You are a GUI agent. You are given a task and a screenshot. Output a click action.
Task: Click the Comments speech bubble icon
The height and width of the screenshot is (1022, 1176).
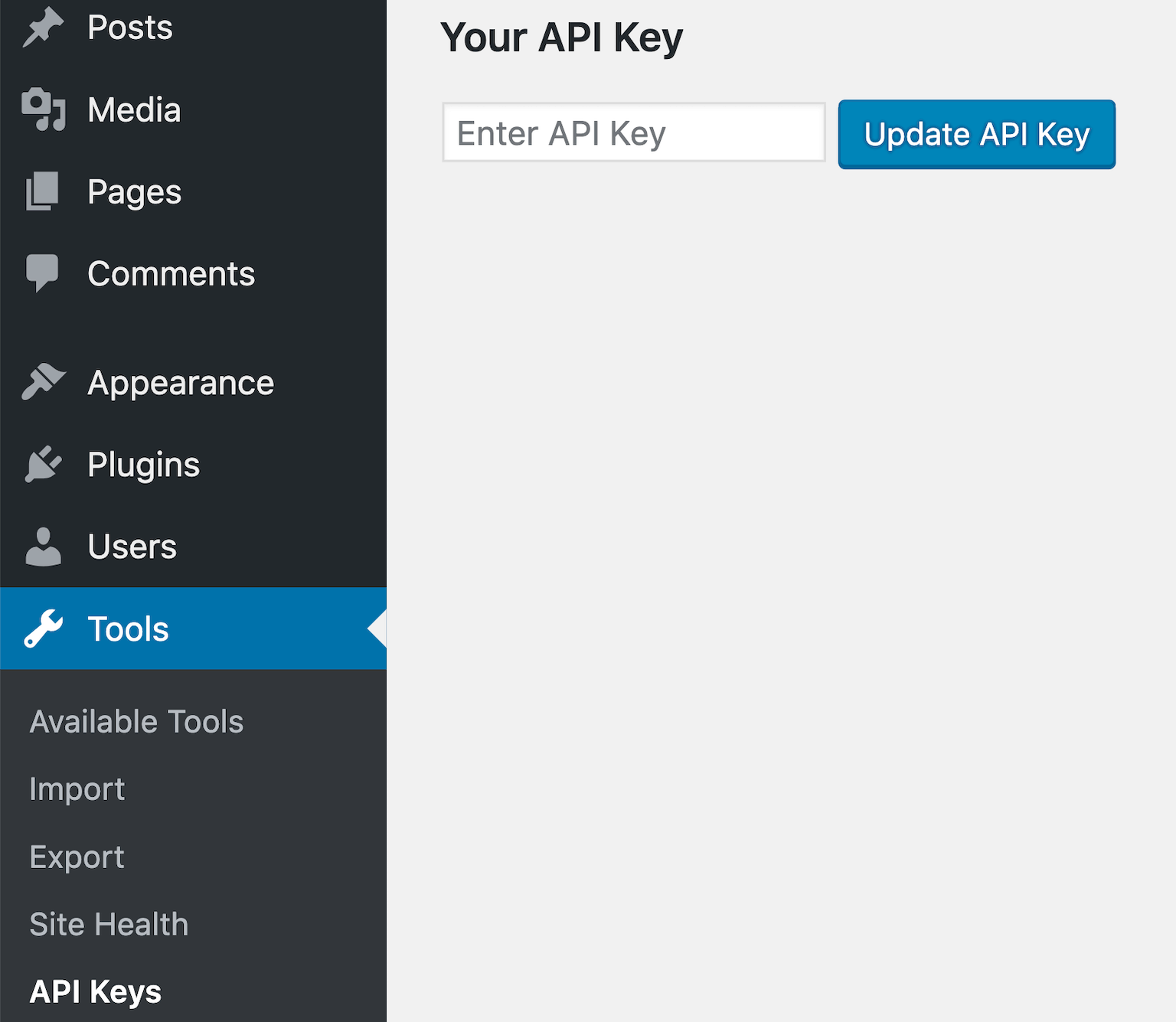pos(43,273)
